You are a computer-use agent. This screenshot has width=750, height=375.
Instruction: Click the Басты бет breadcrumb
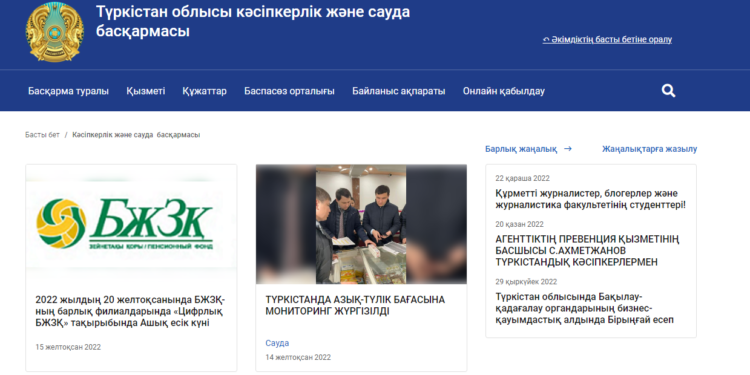(x=42, y=135)
